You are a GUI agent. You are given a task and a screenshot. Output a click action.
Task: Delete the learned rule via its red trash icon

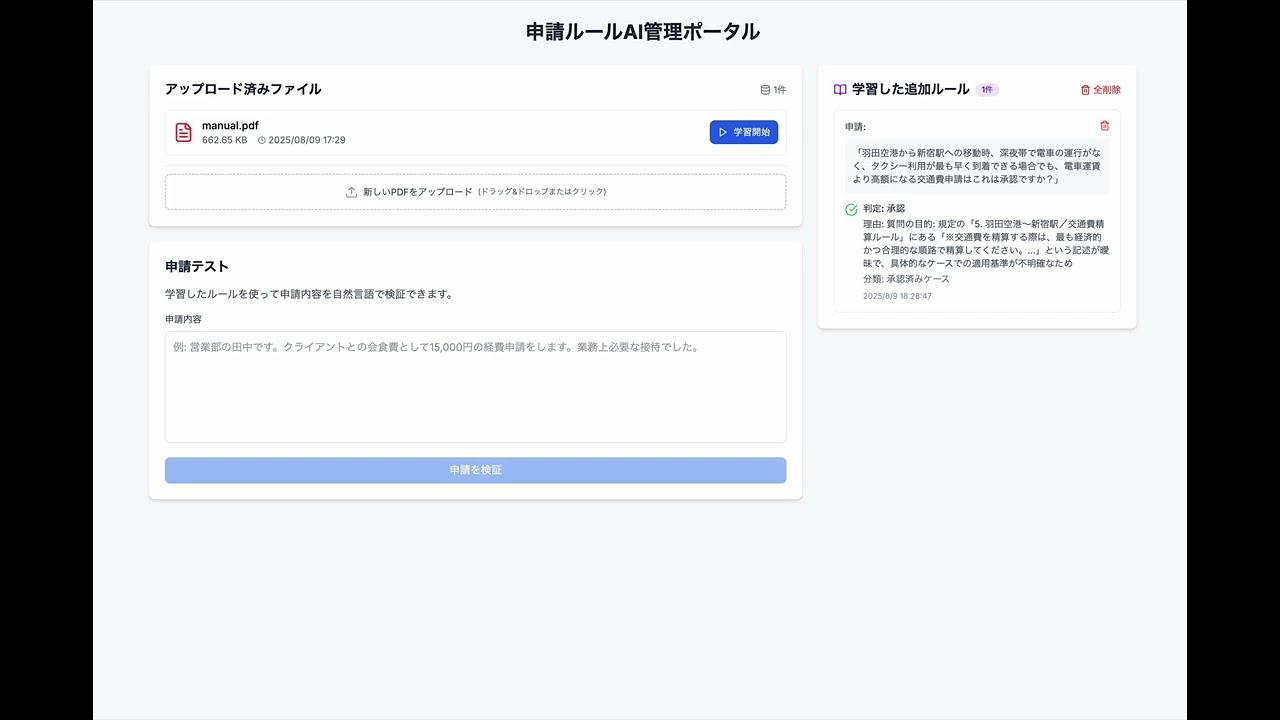1104,126
